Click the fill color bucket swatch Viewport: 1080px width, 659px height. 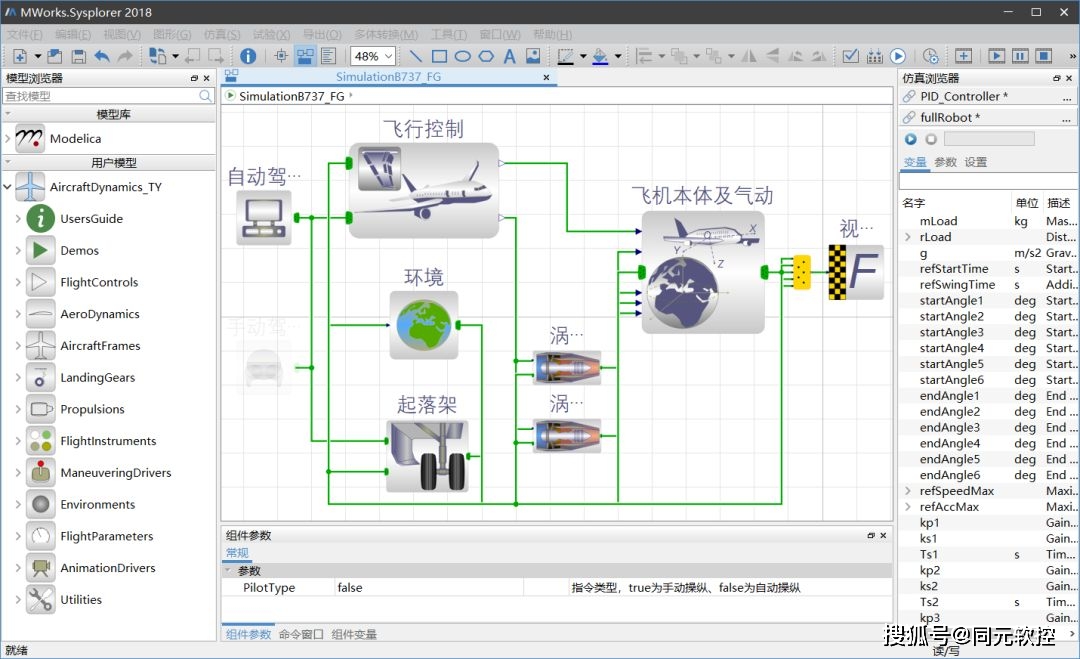tap(600, 56)
